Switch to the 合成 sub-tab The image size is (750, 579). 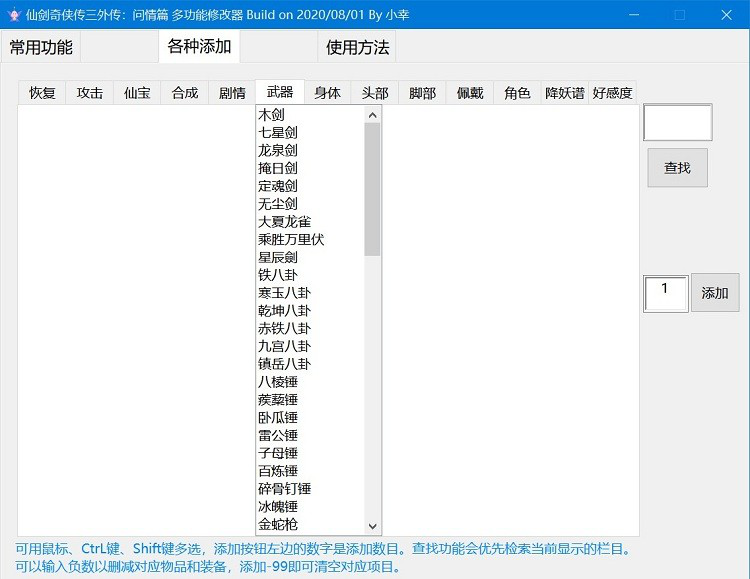[x=185, y=93]
